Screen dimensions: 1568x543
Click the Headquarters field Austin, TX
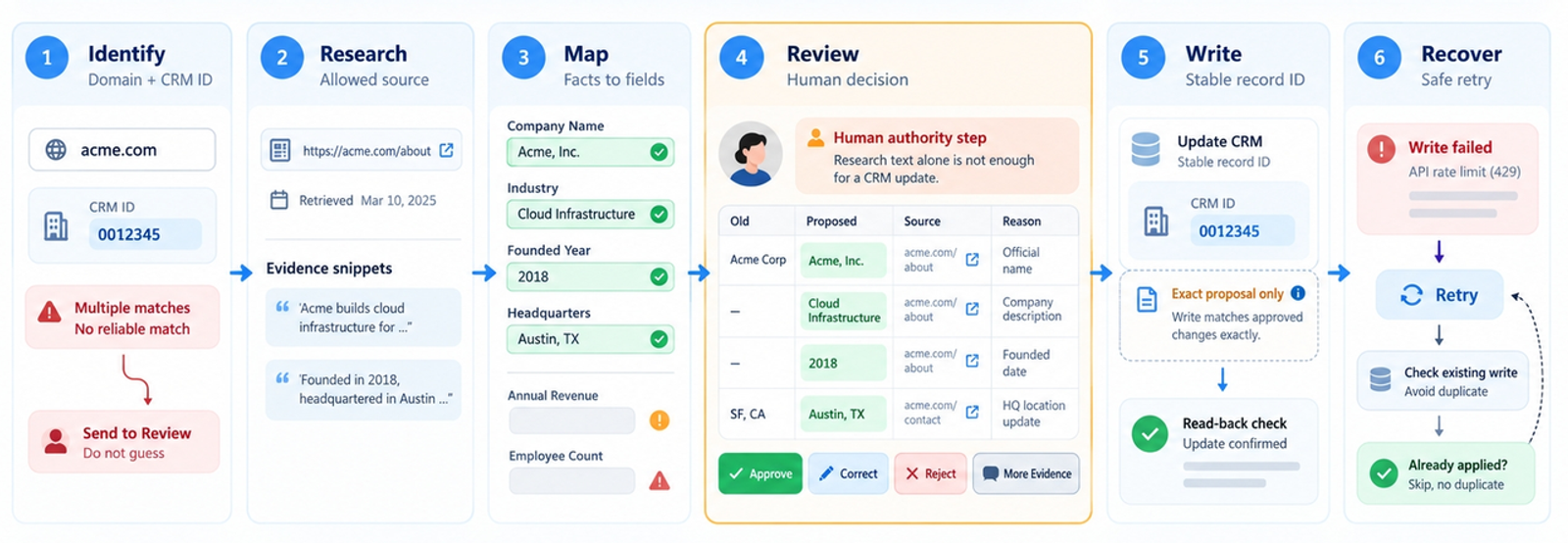(590, 339)
